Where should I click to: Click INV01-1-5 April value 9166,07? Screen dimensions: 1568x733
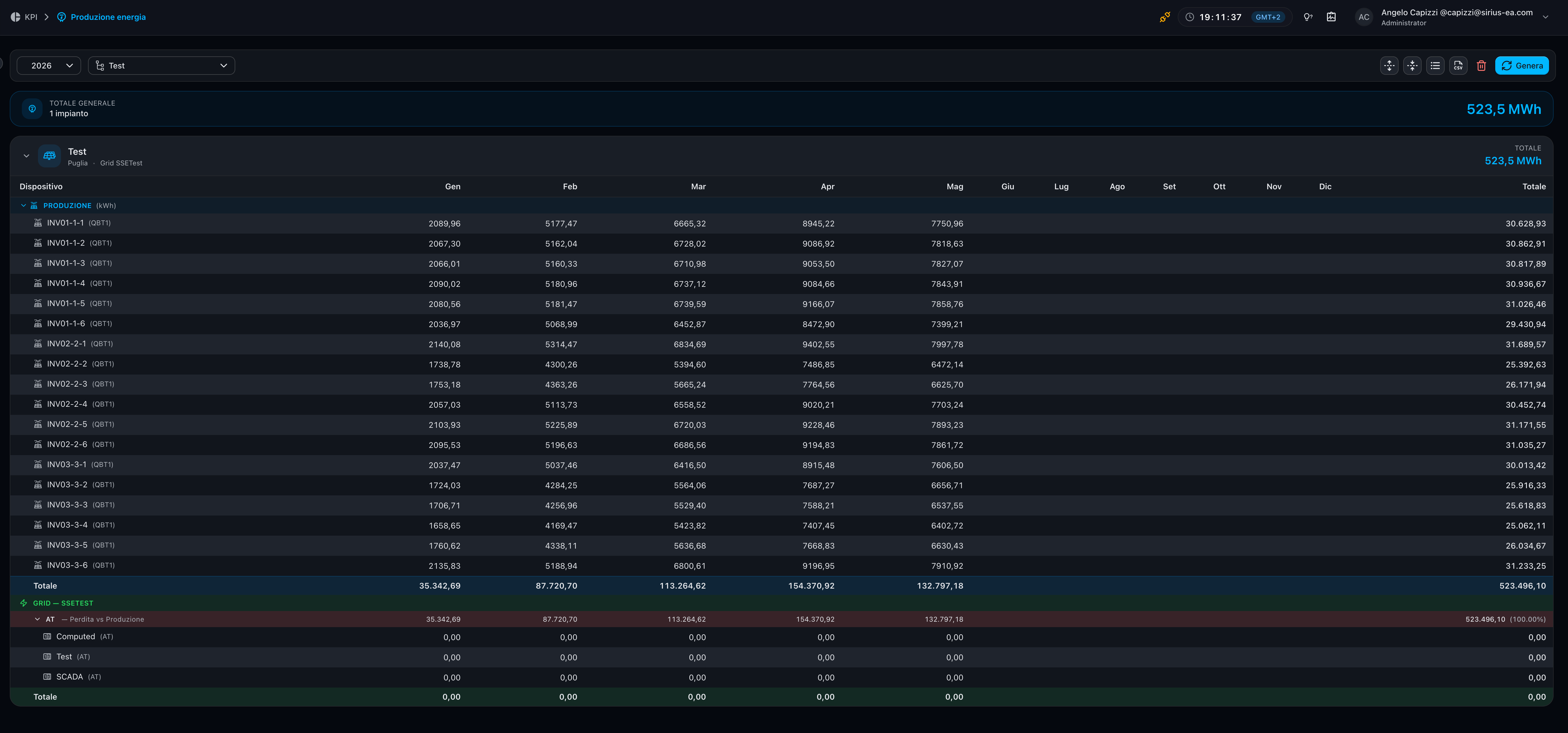pos(818,304)
